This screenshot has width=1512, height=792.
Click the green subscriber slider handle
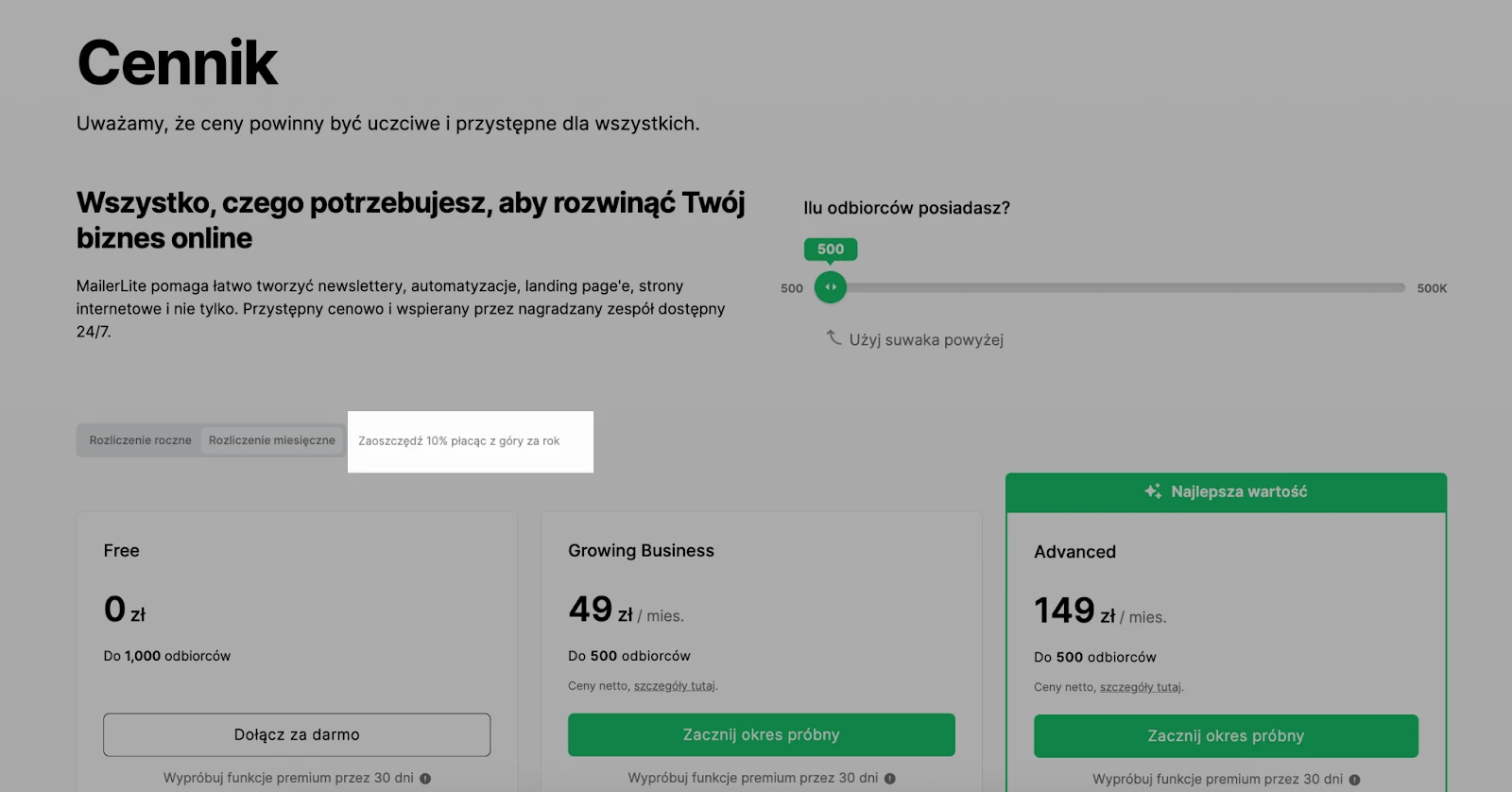[831, 287]
